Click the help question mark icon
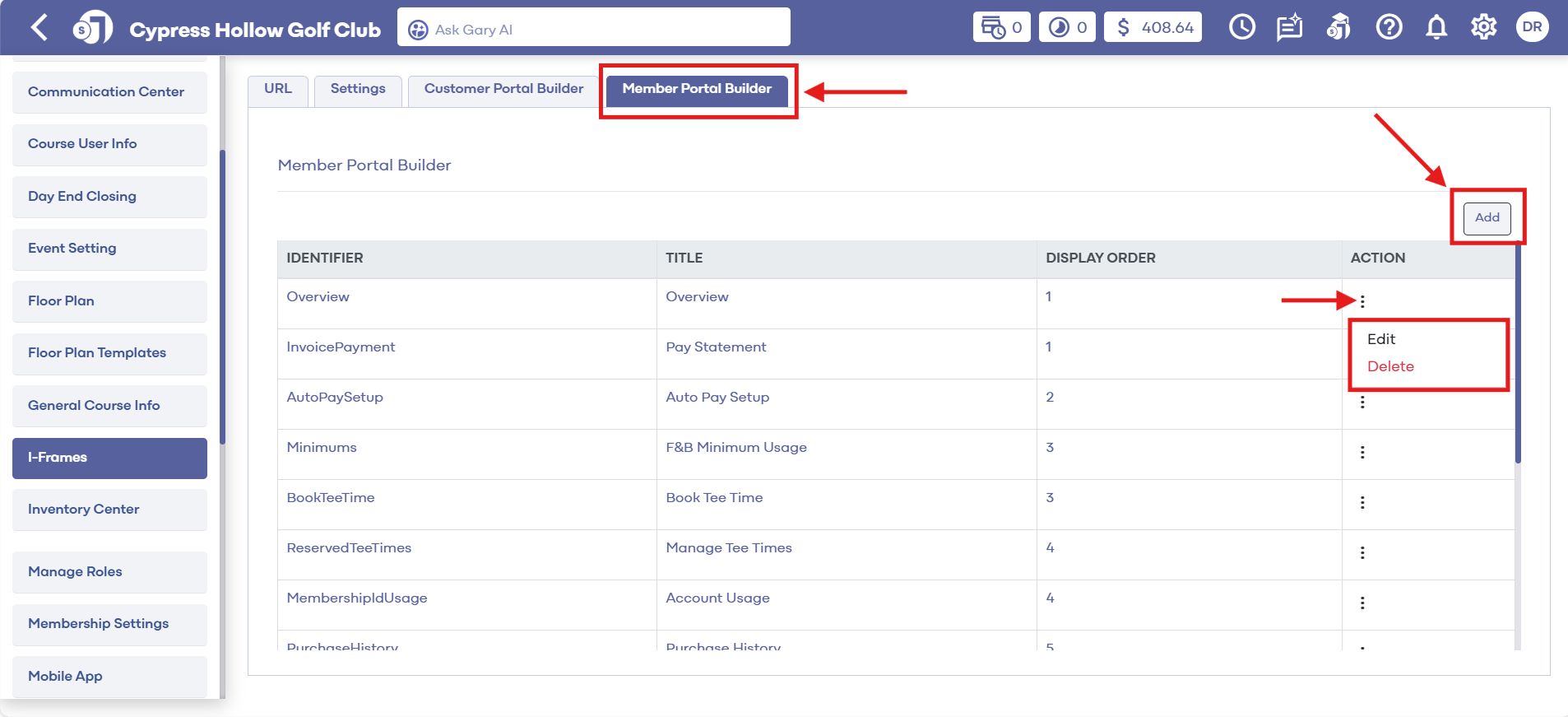 (x=1389, y=28)
